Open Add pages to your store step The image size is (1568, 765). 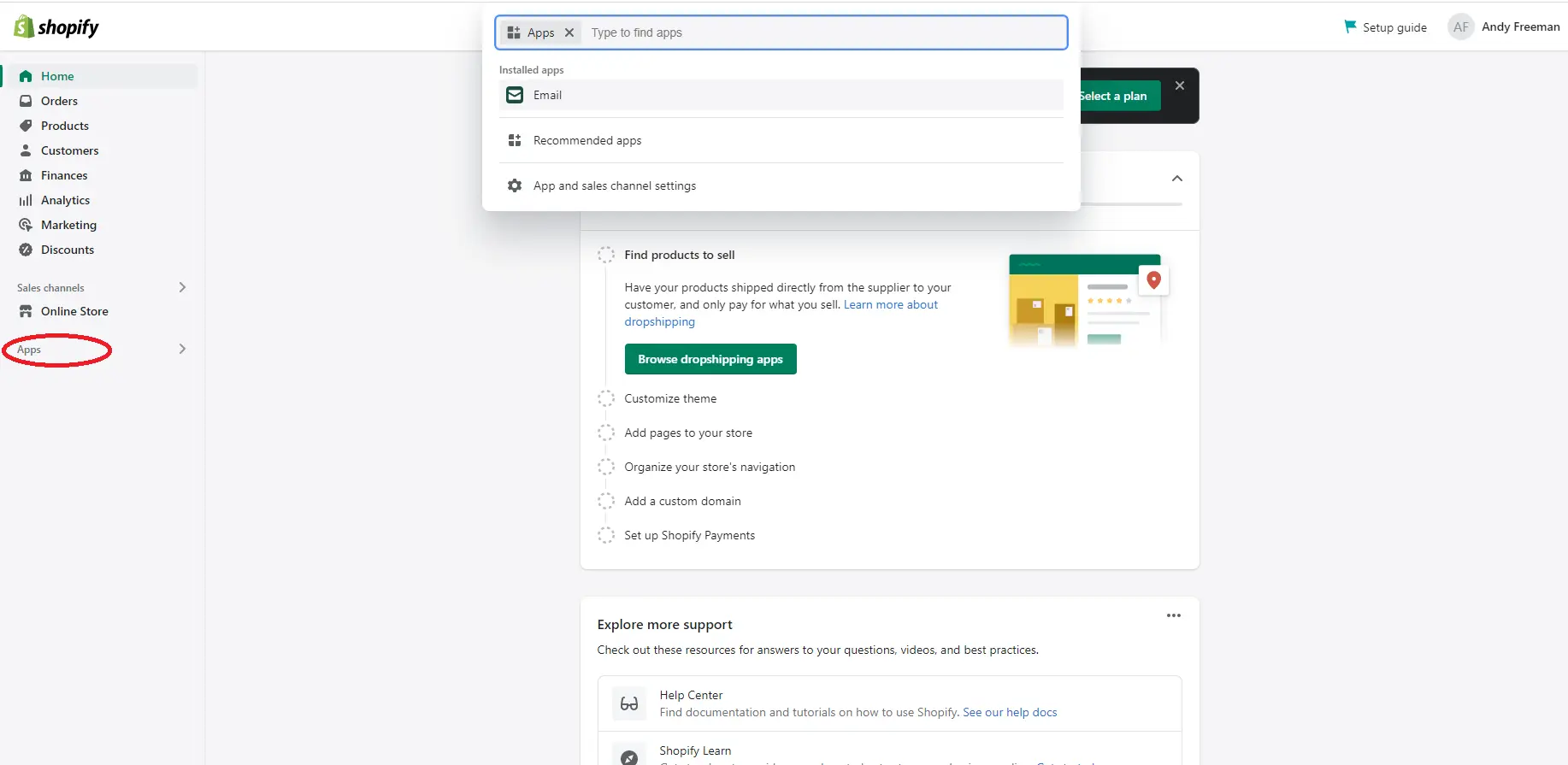point(688,433)
